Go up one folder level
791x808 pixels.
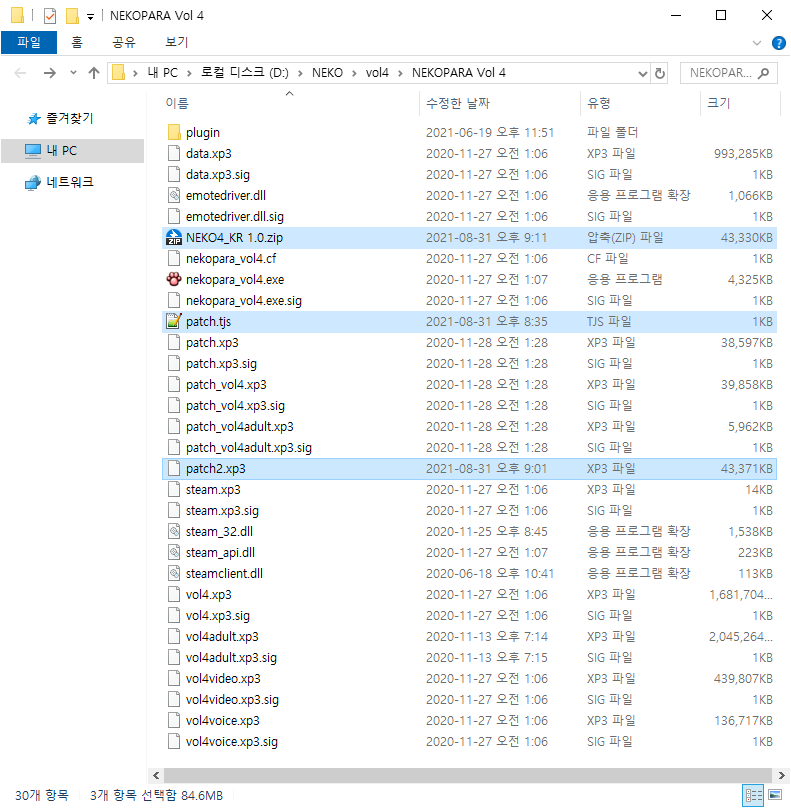click(x=94, y=73)
